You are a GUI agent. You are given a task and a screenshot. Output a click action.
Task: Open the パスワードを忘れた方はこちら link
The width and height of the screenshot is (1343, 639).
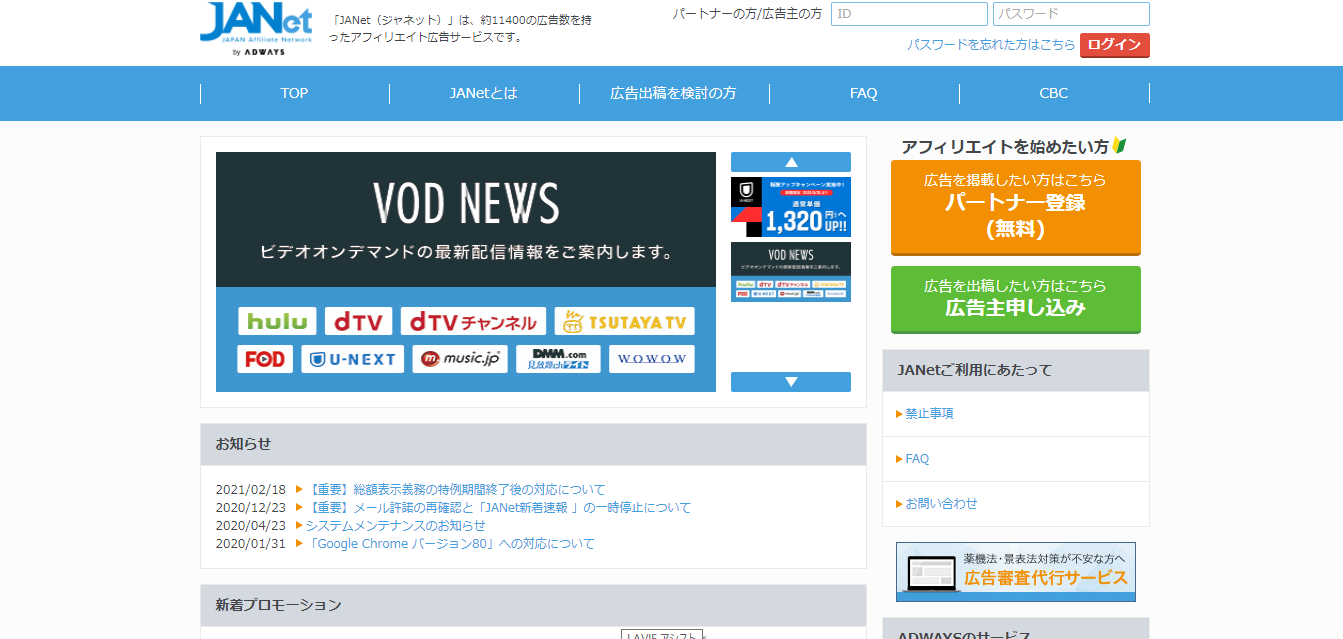coord(991,45)
